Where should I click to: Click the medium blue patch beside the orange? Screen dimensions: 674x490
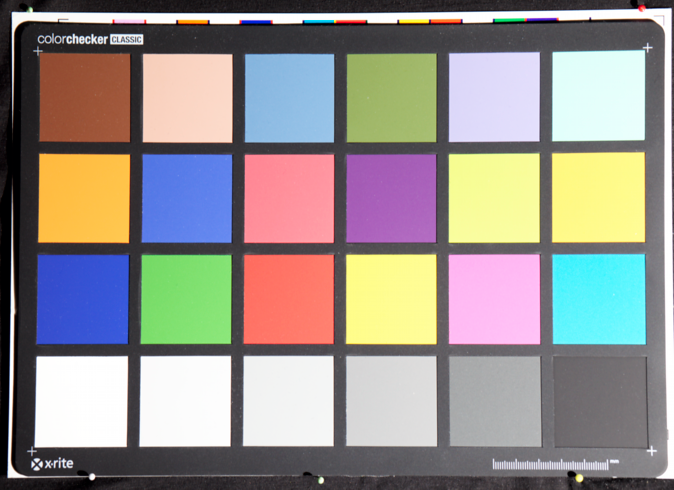point(187,199)
